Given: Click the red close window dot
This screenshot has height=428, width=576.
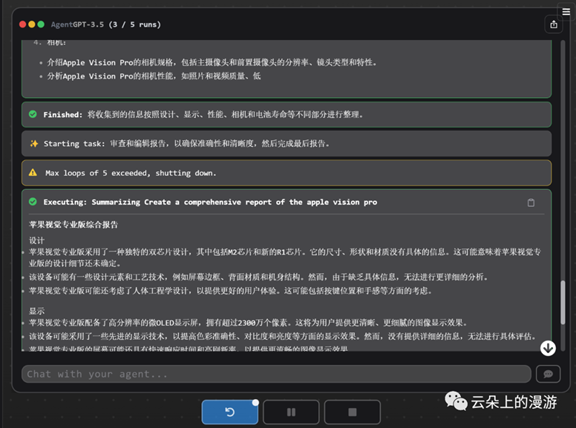Looking at the screenshot, I should [23, 24].
